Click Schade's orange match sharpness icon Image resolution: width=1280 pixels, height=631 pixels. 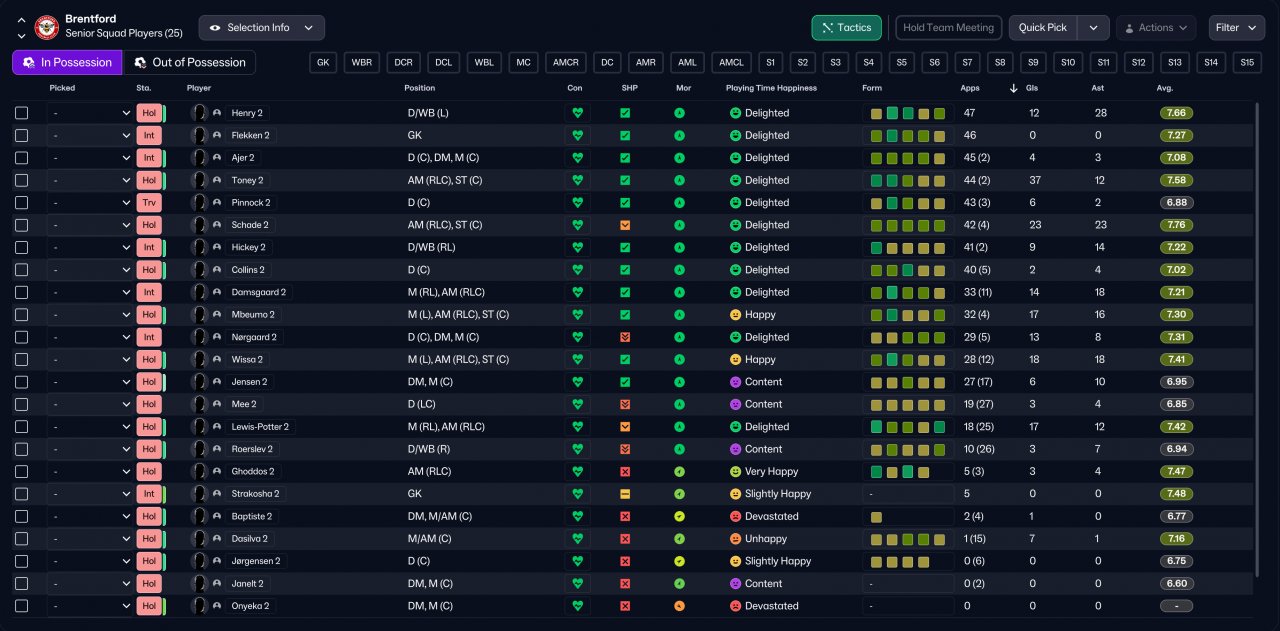click(625, 225)
